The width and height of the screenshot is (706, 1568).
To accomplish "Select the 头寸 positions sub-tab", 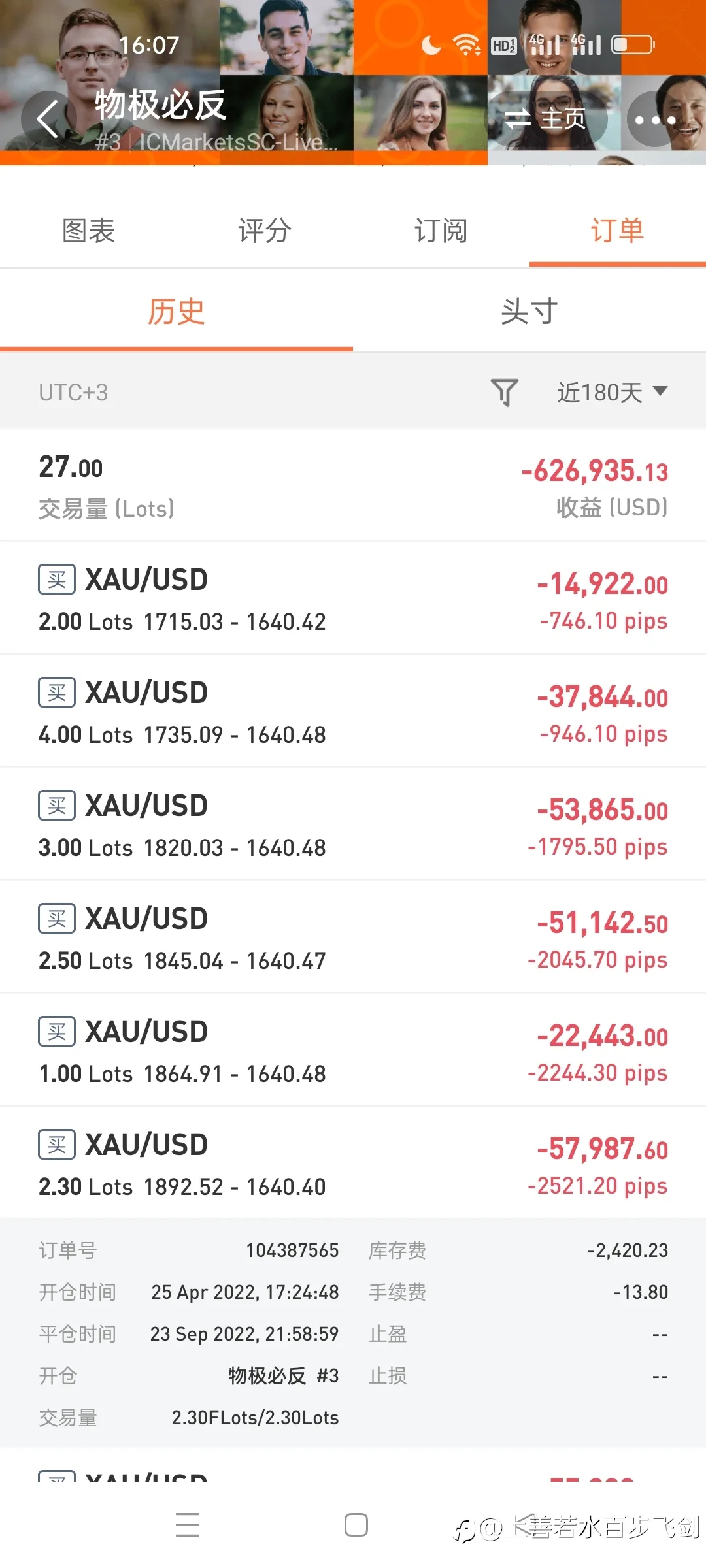I will pyautogui.click(x=529, y=312).
